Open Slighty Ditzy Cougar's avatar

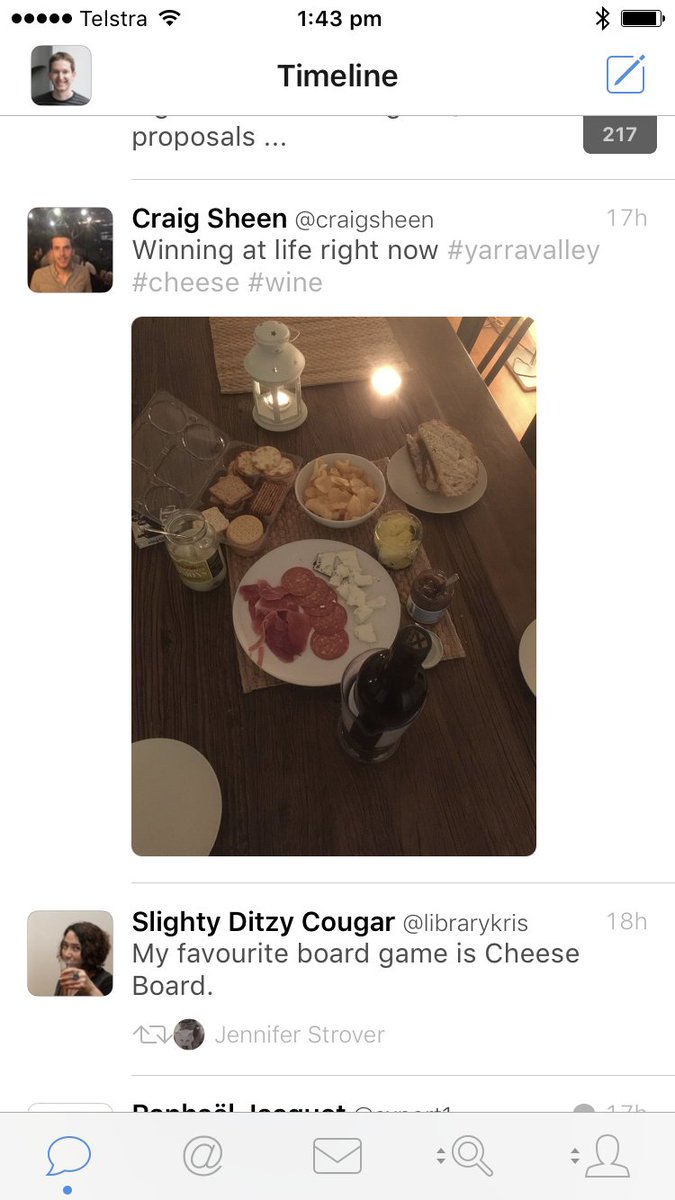(x=70, y=953)
